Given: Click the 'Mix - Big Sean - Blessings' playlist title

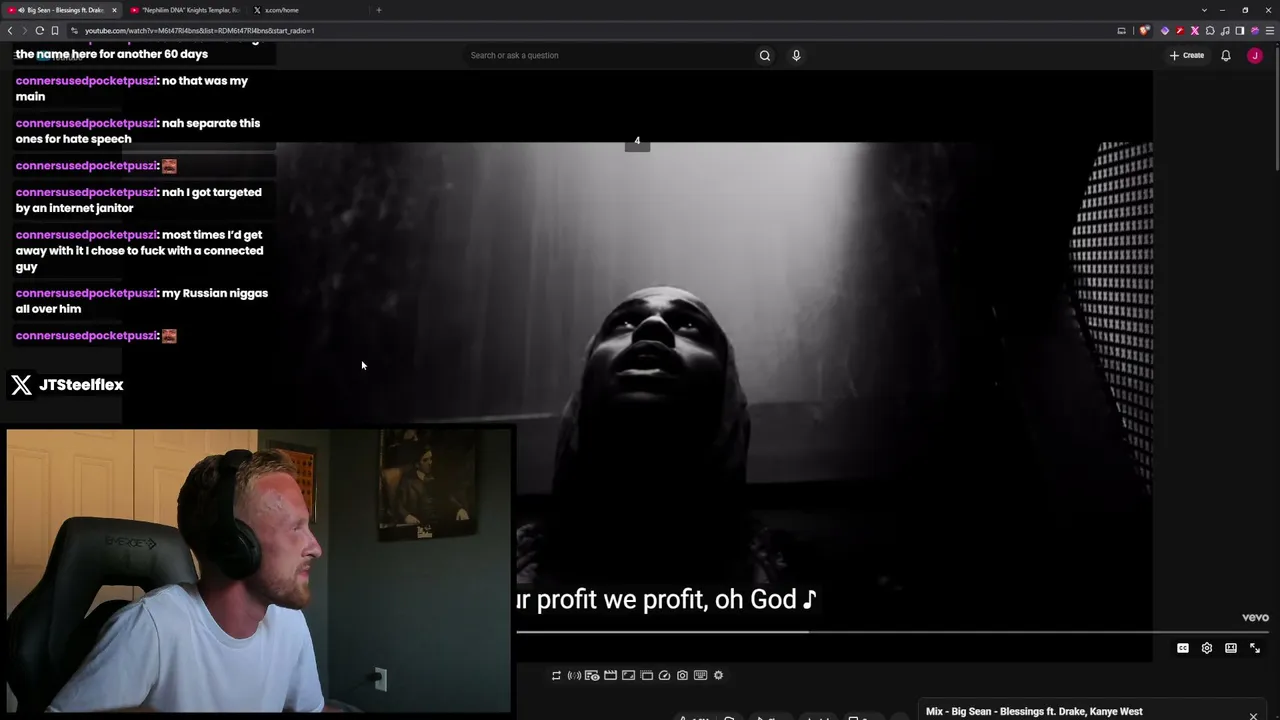Looking at the screenshot, I should pos(1034,712).
